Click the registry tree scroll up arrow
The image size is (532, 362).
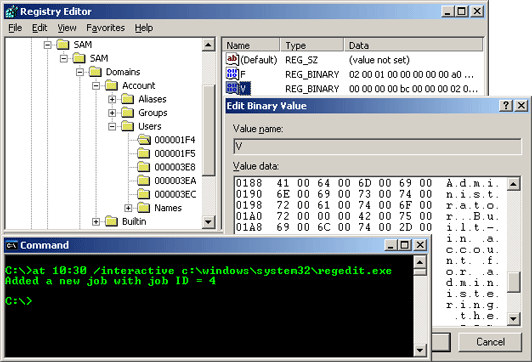(x=208, y=44)
